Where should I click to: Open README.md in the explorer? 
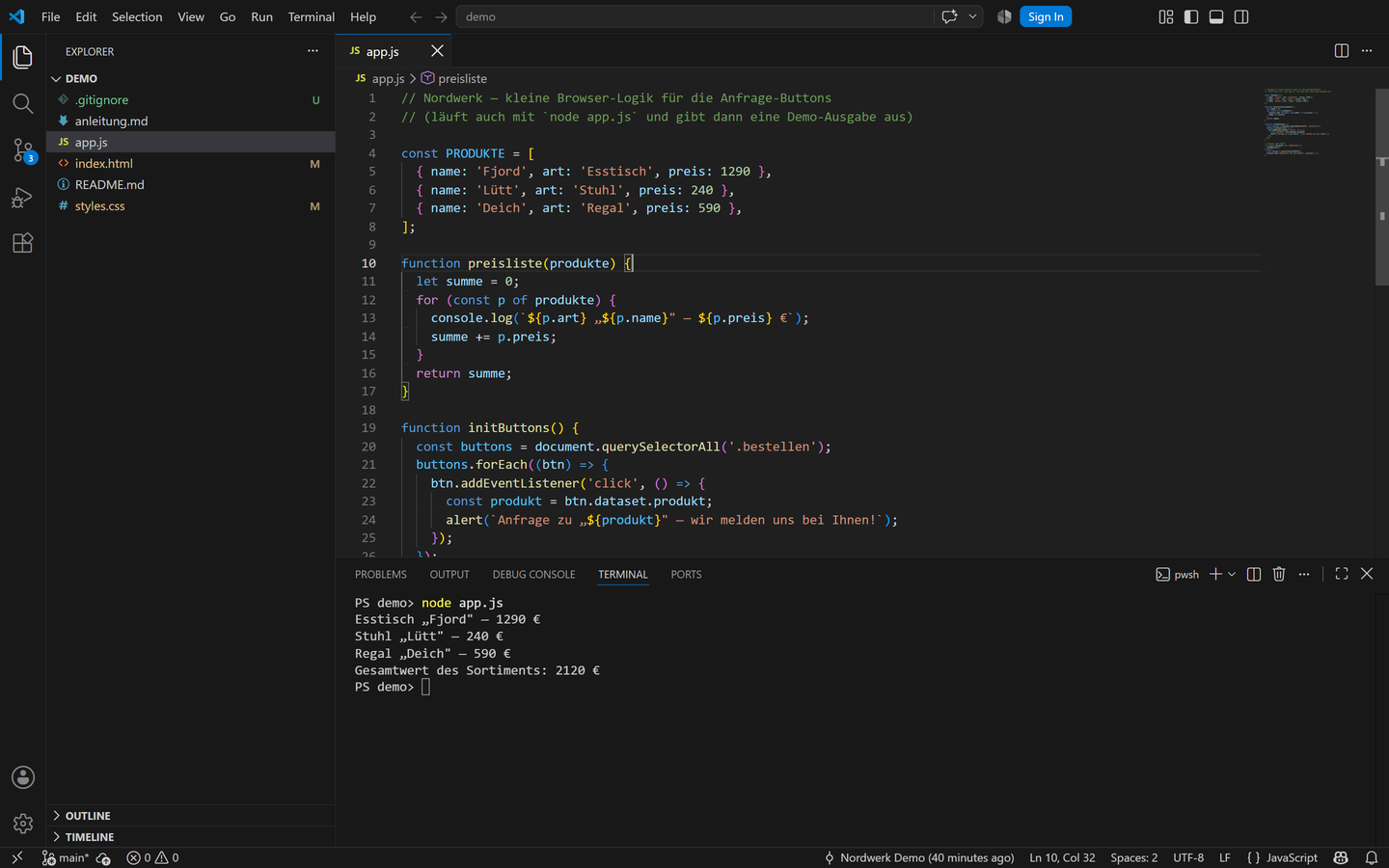pyautogui.click(x=191, y=184)
